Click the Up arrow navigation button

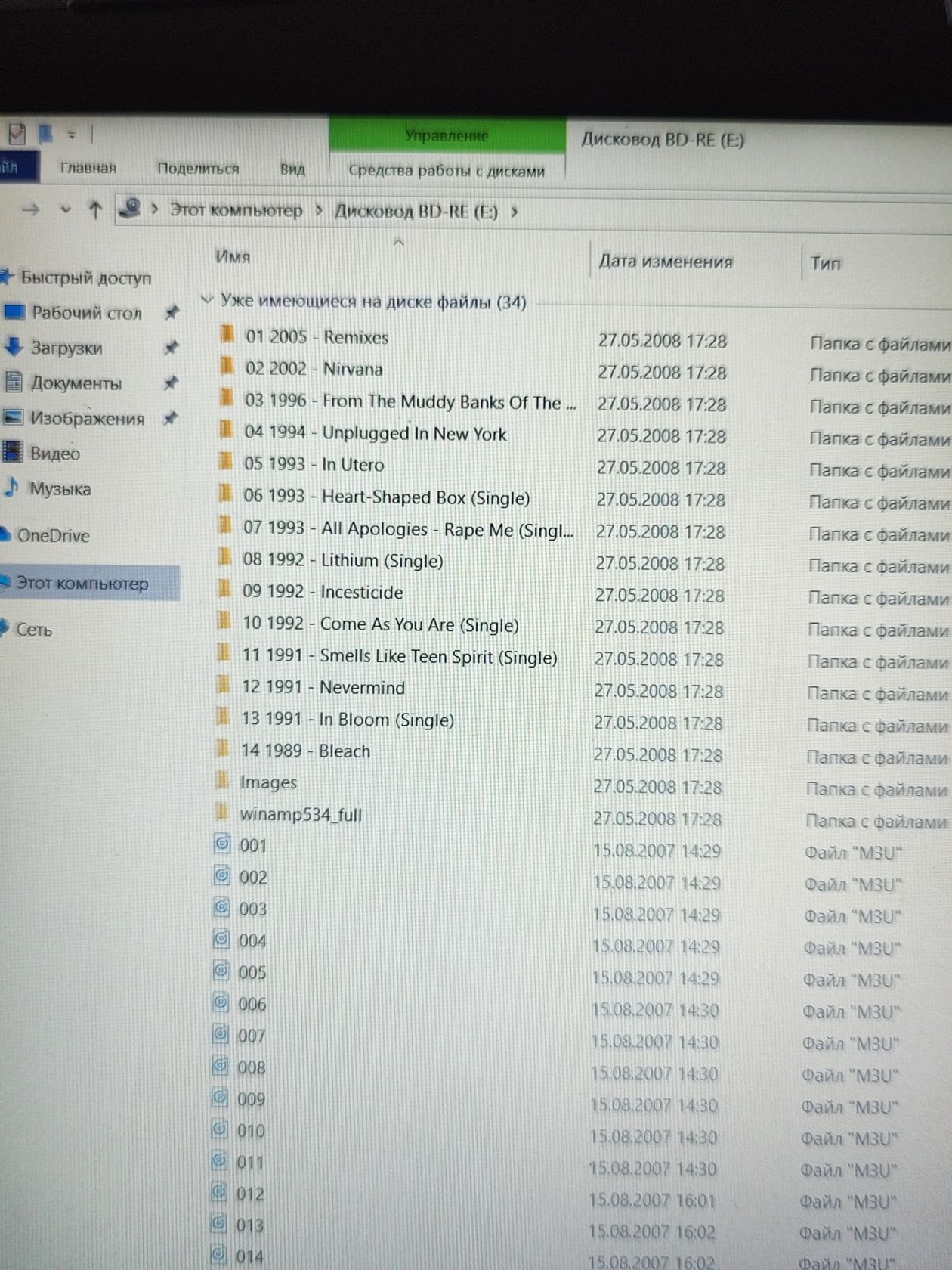pos(95,209)
